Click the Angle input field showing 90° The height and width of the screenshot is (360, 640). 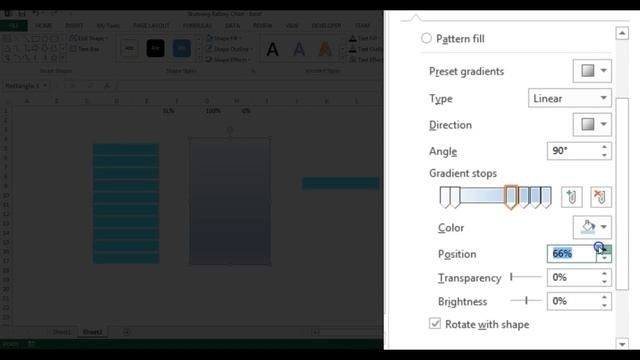pyautogui.click(x=572, y=151)
